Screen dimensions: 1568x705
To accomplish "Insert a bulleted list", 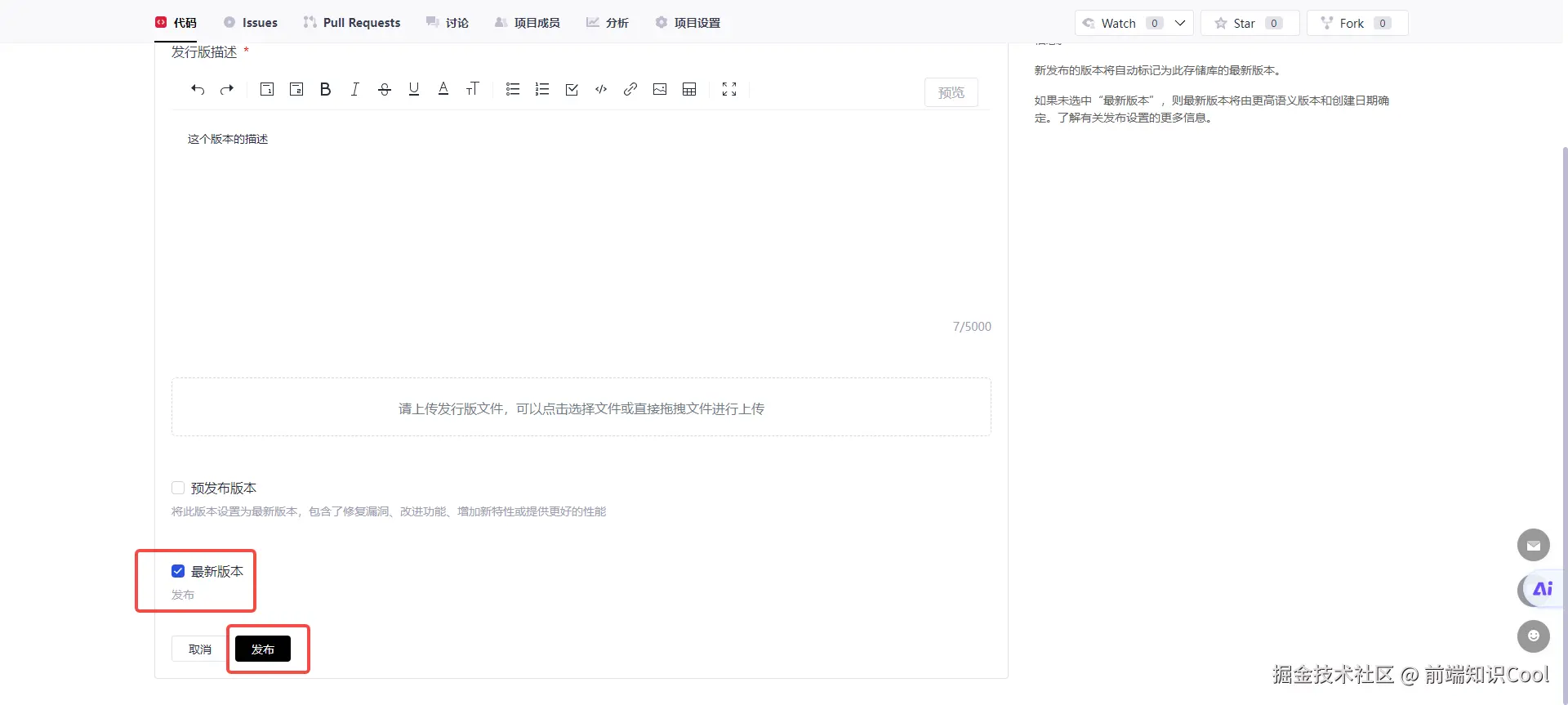I will click(513, 90).
